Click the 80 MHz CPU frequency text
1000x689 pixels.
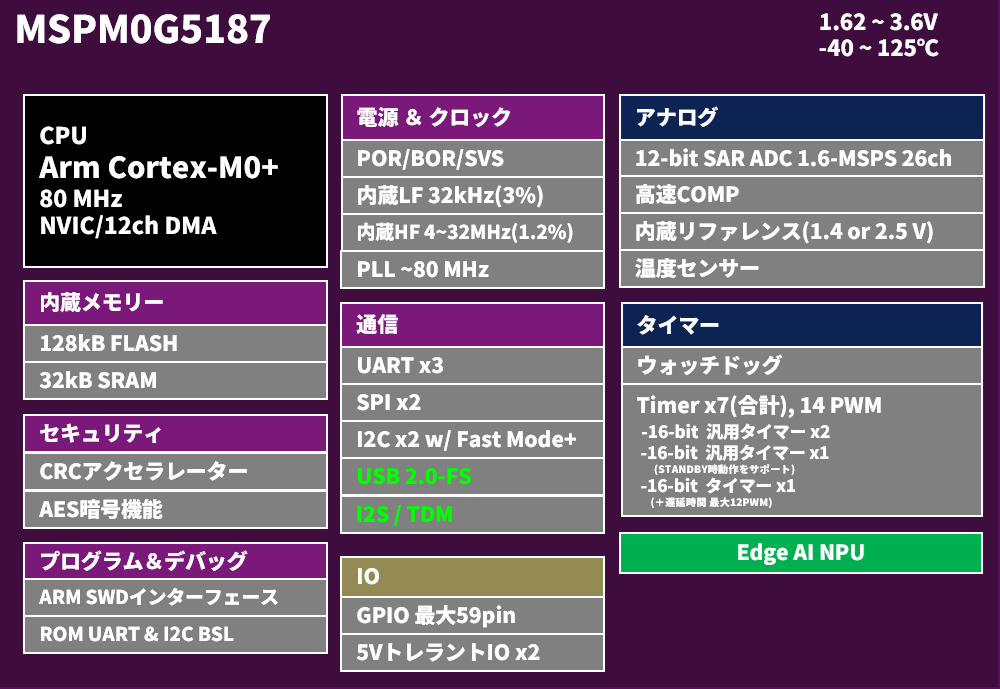click(x=80, y=199)
